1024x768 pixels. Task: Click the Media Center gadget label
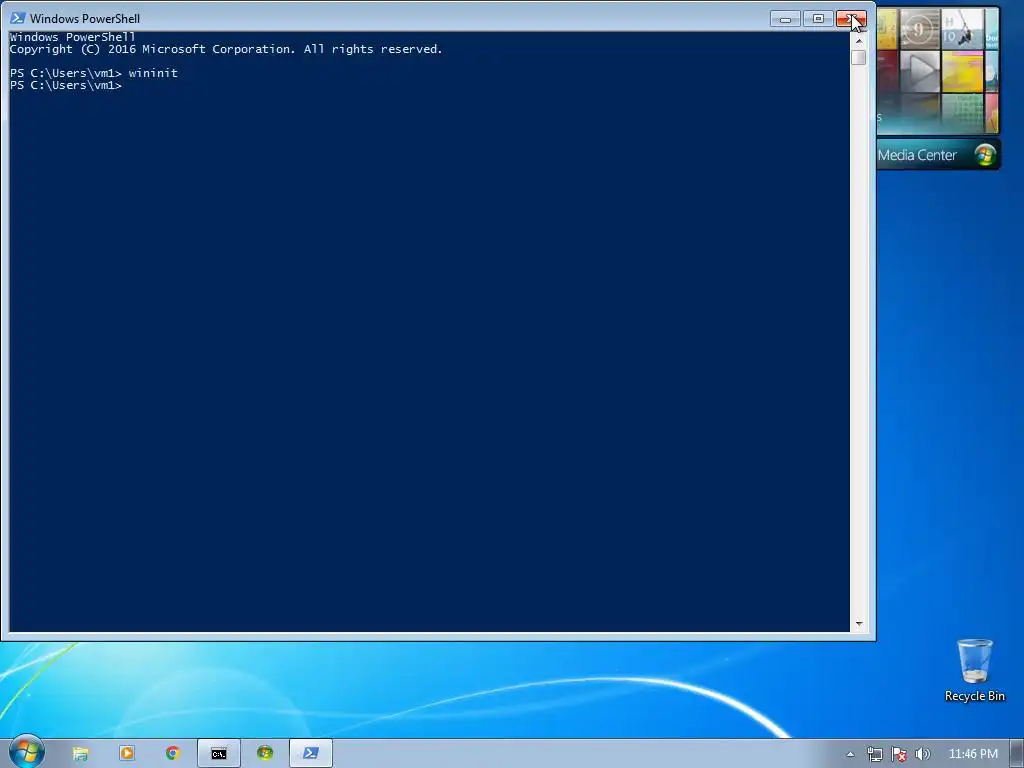pos(917,155)
